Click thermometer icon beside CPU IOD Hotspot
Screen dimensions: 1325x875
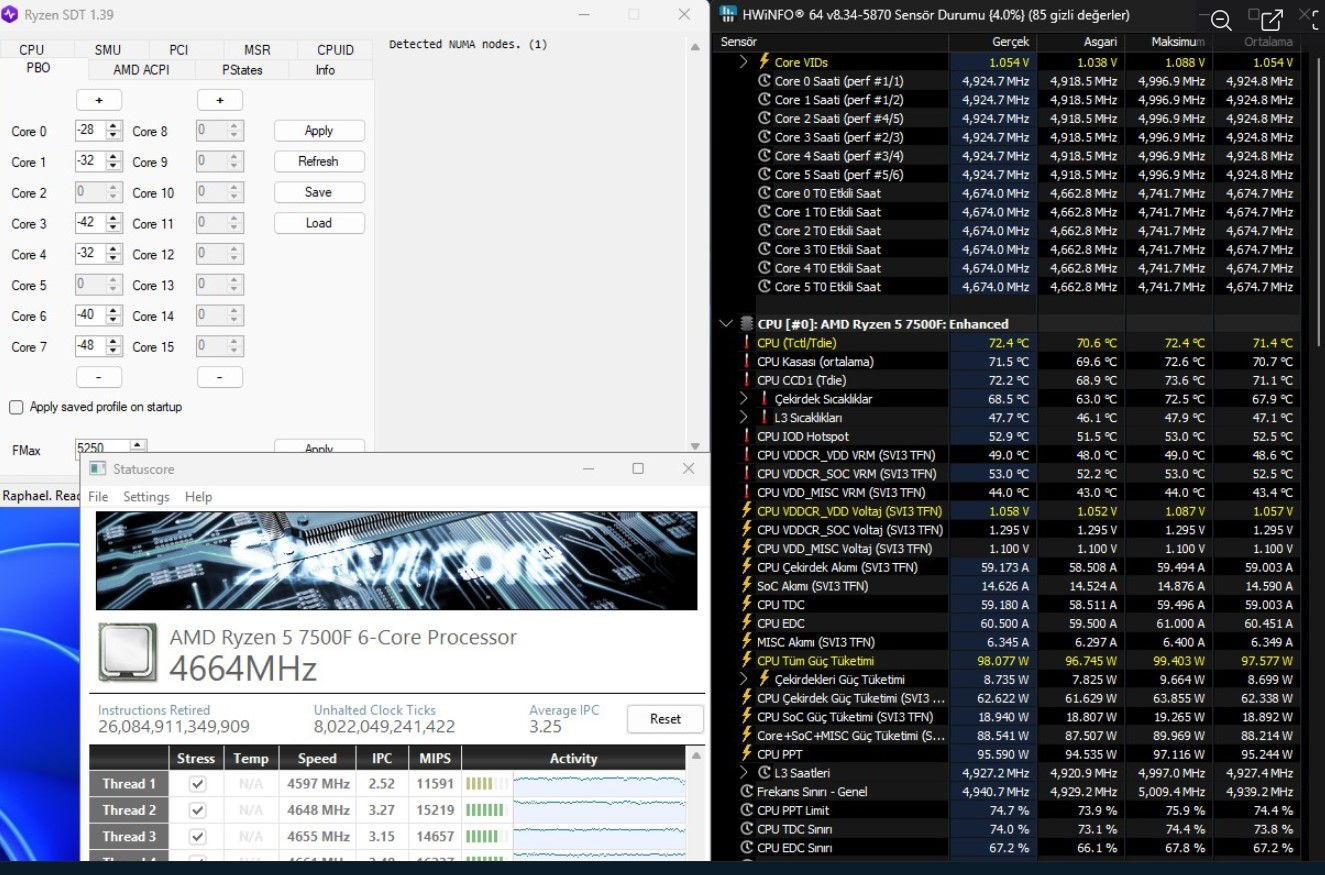point(746,436)
